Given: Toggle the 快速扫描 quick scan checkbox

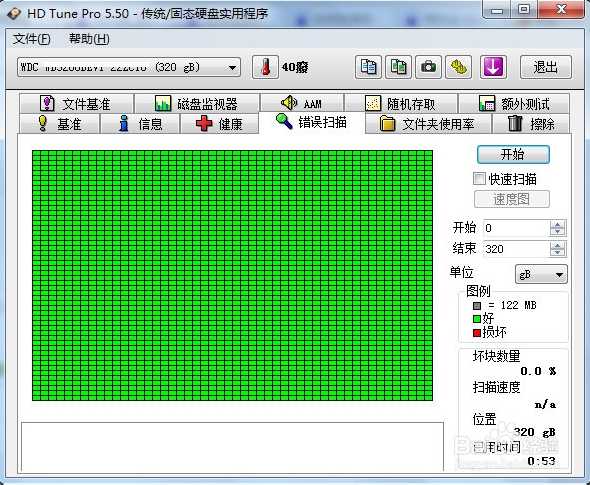Looking at the screenshot, I should coord(479,179).
